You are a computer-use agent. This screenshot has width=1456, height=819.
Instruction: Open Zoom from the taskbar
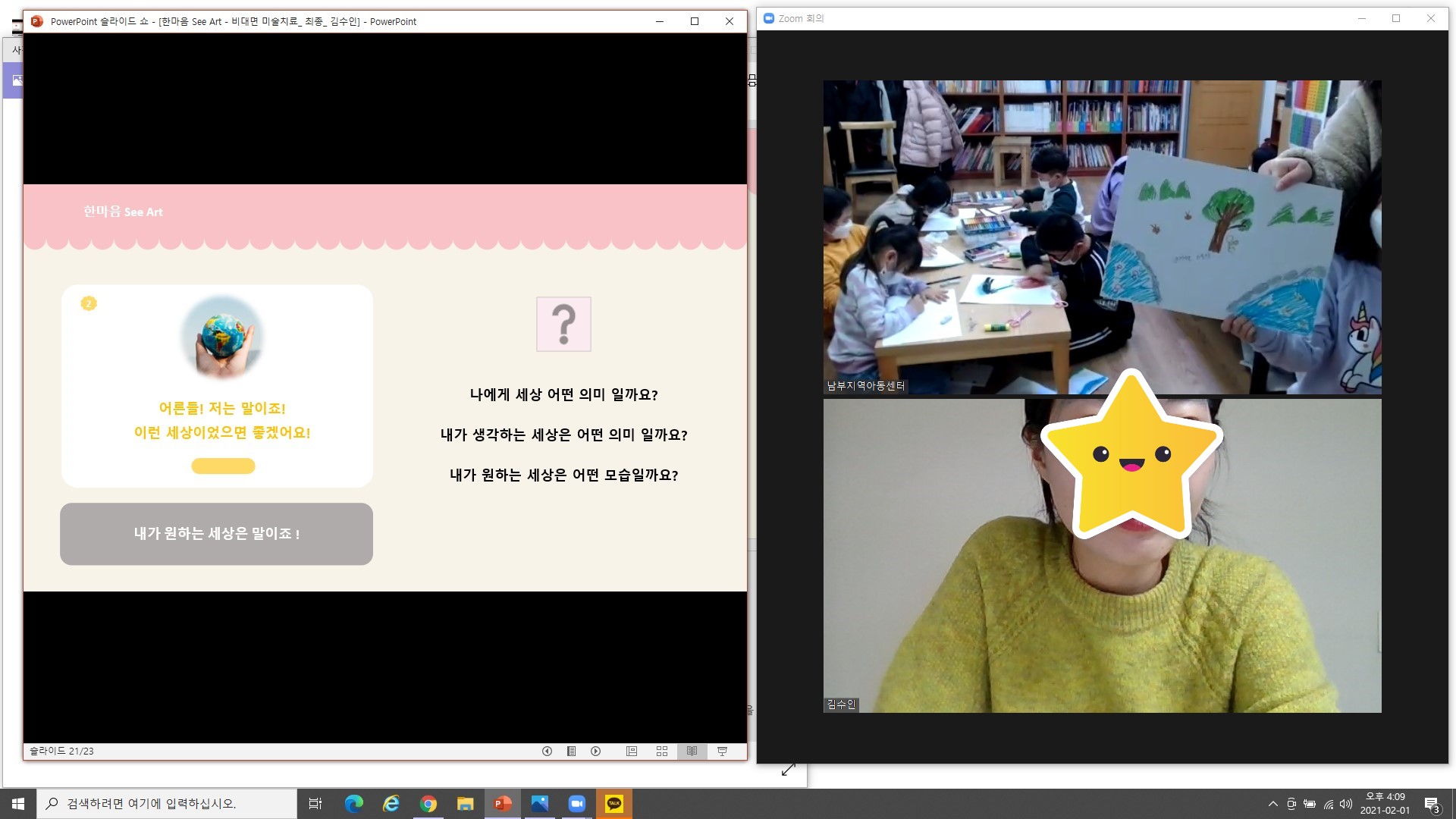click(x=576, y=804)
